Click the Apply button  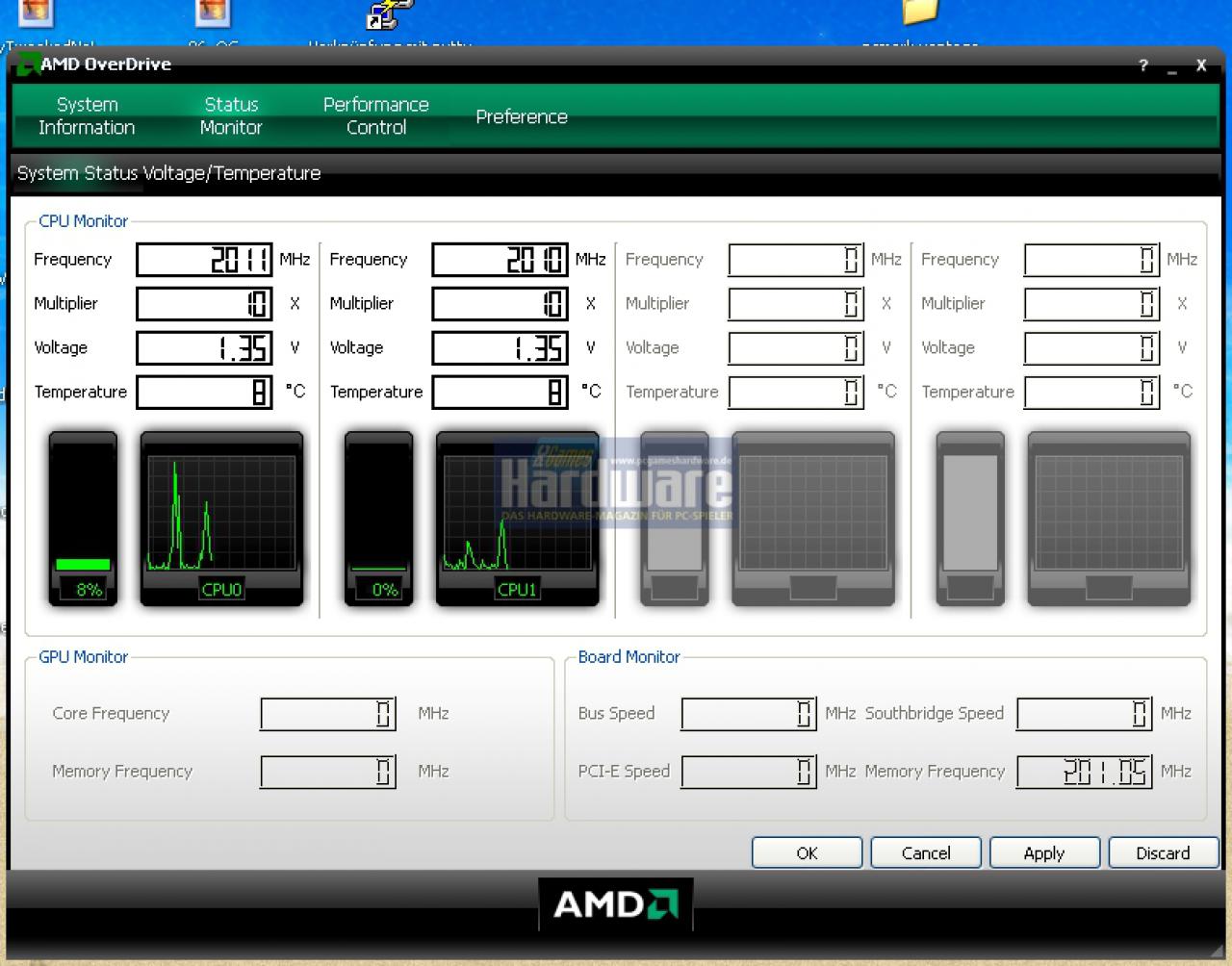tap(1044, 852)
